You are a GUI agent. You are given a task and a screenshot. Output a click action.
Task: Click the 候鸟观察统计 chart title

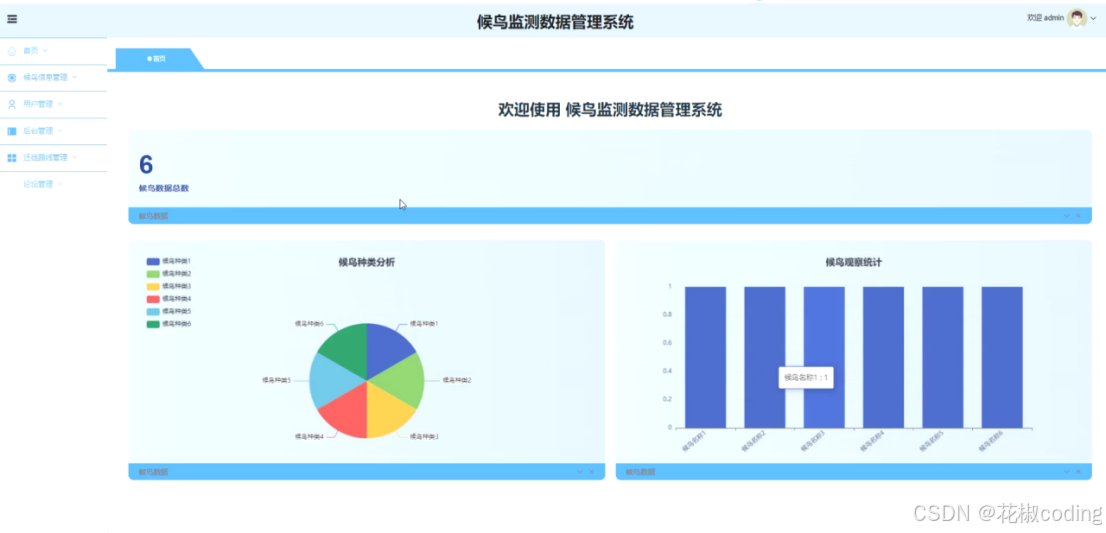pyautogui.click(x=853, y=262)
